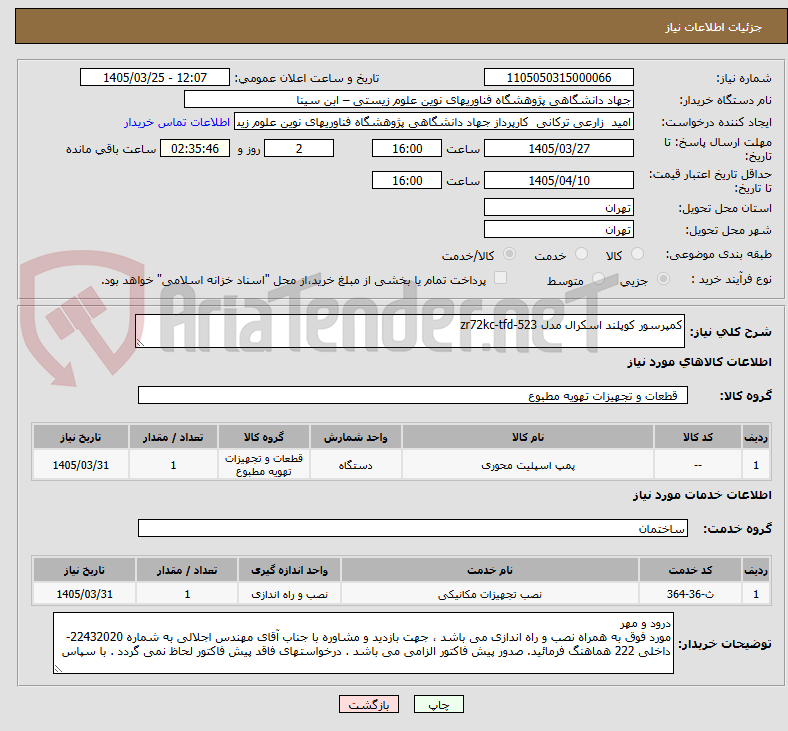Click the response deadline date 1405/03/27

click(558, 149)
